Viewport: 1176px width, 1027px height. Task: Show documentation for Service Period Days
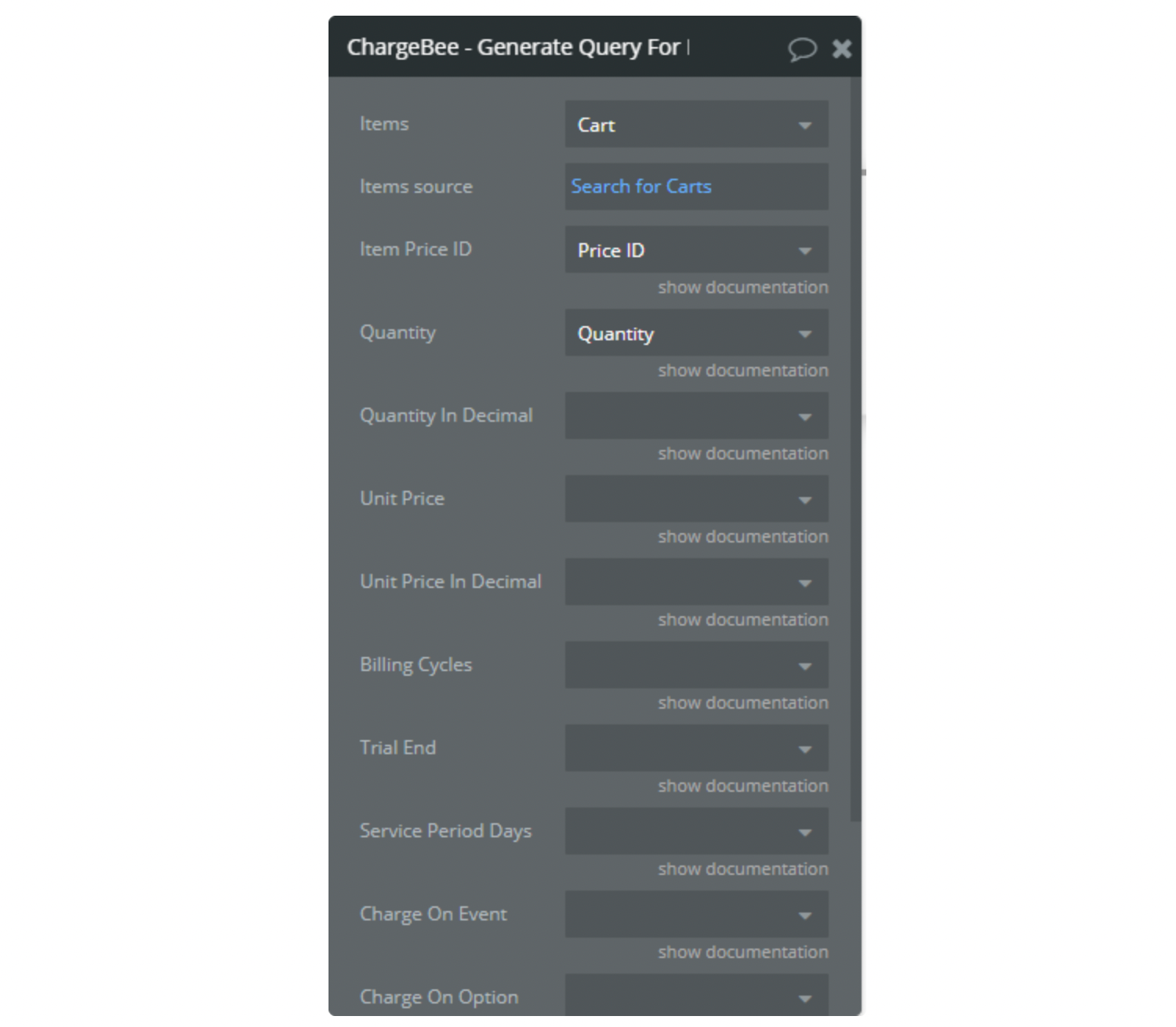click(742, 869)
